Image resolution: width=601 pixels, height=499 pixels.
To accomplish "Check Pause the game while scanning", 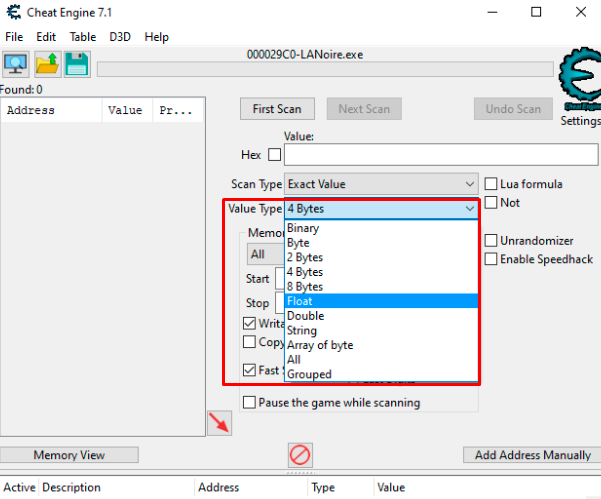I will coord(250,402).
